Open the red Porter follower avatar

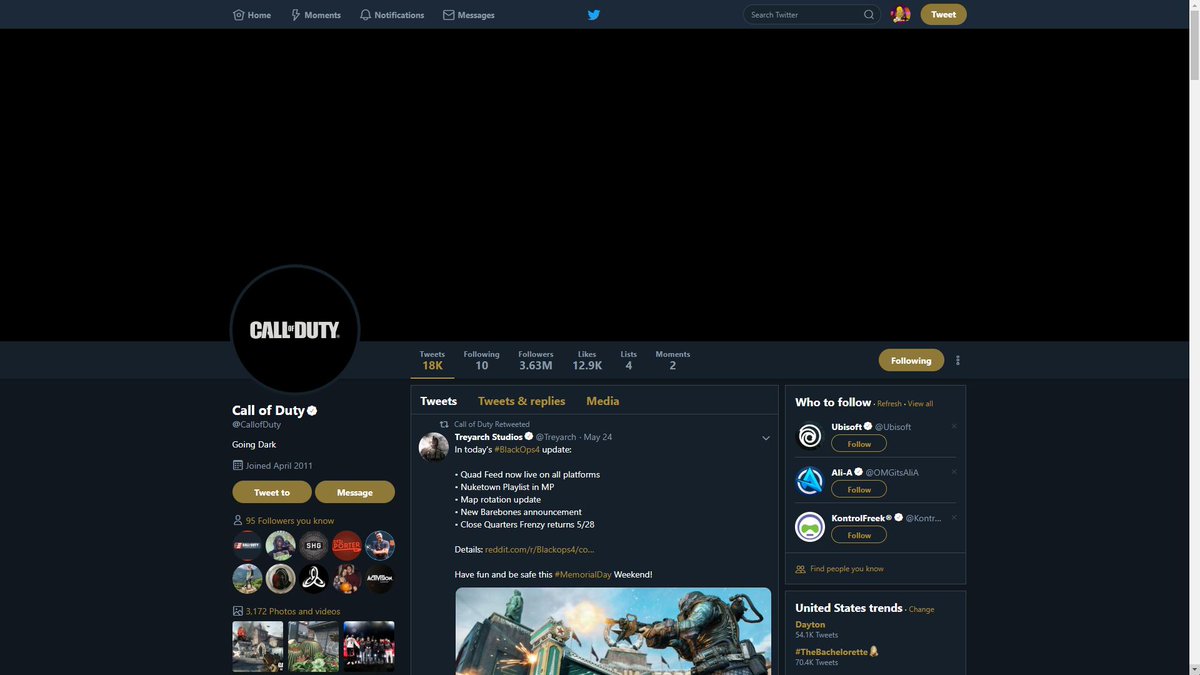(347, 545)
